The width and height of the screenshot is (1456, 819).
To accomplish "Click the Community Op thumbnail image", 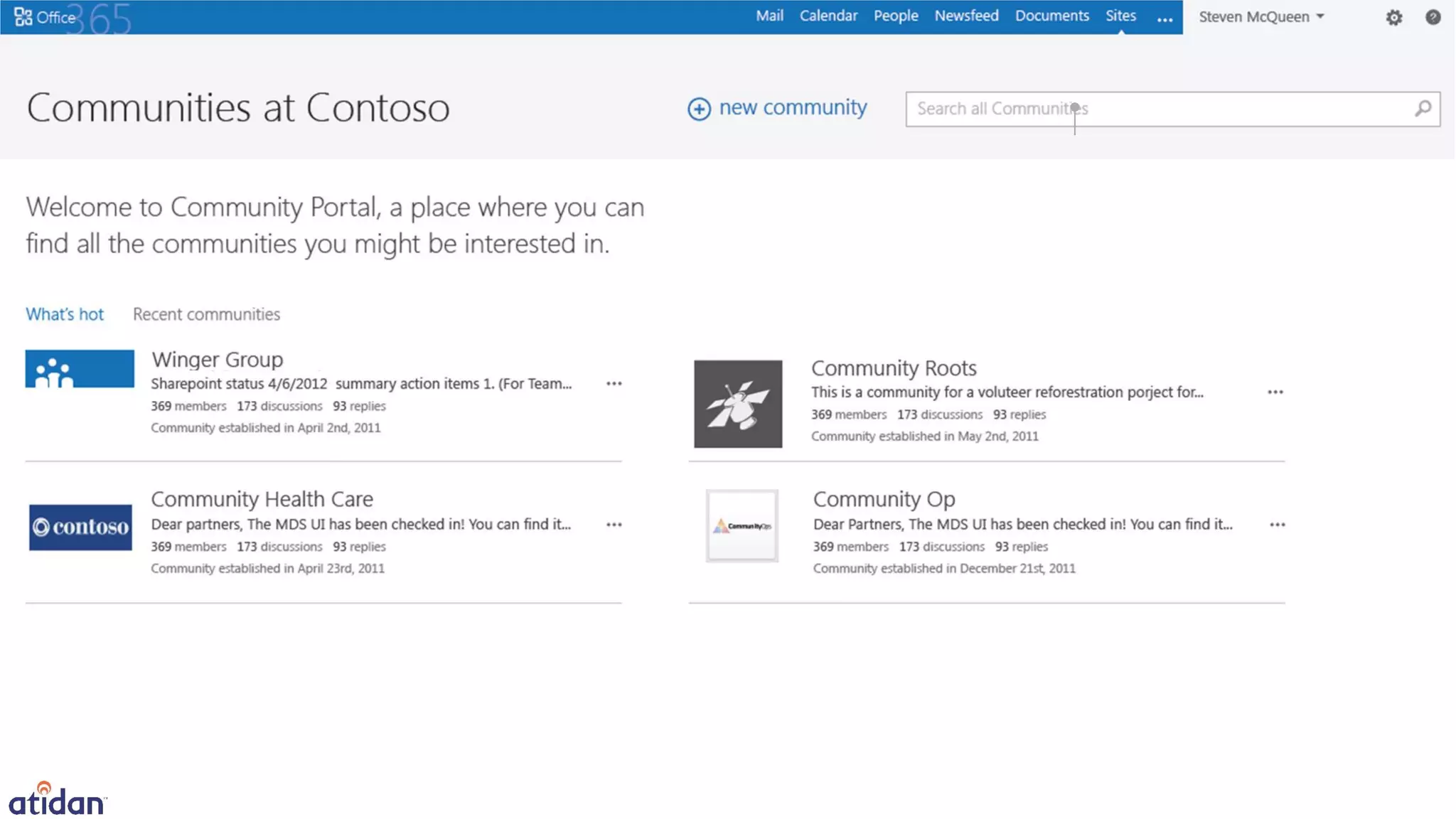I will (x=742, y=526).
